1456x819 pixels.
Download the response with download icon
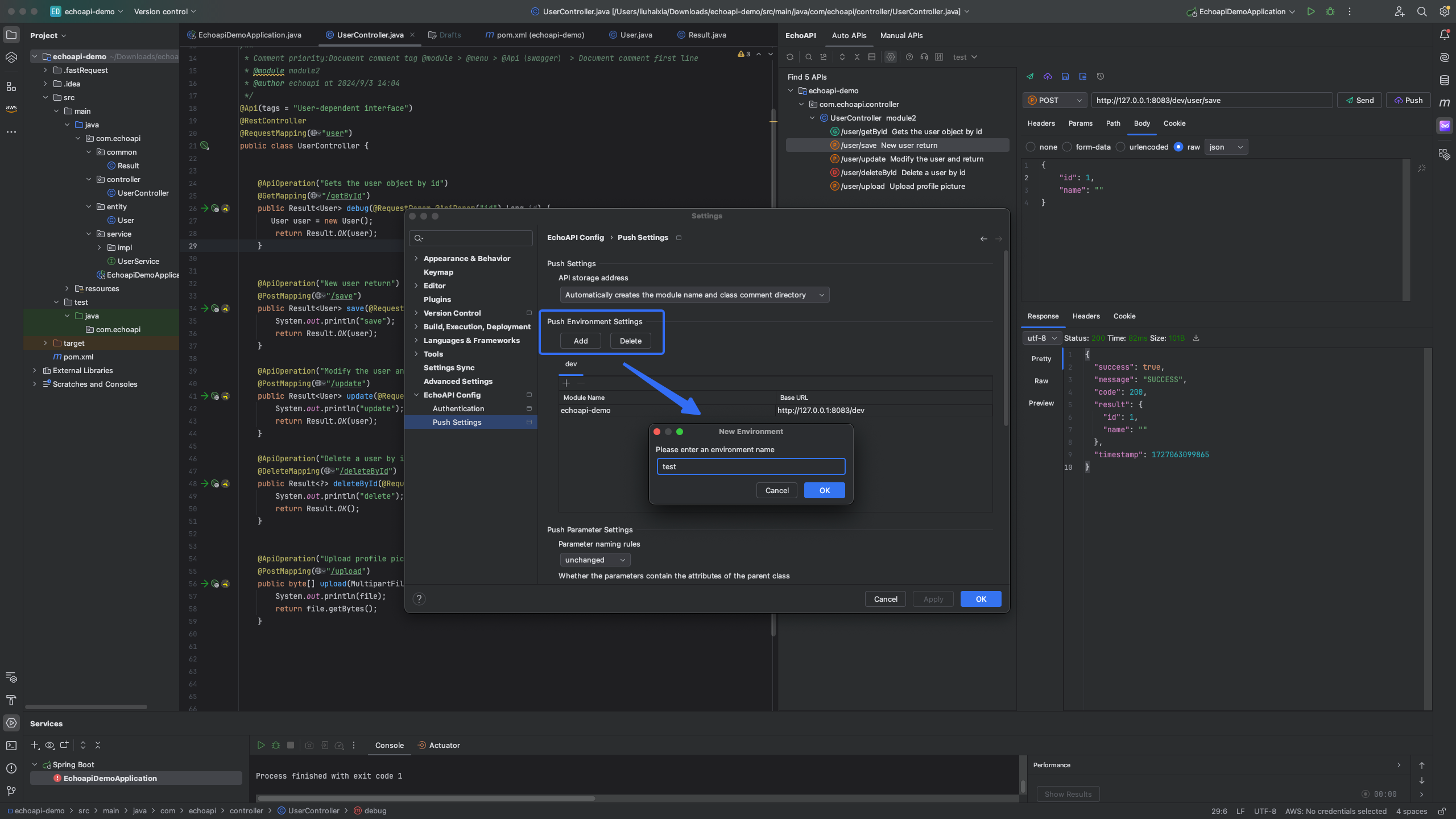click(x=1196, y=338)
